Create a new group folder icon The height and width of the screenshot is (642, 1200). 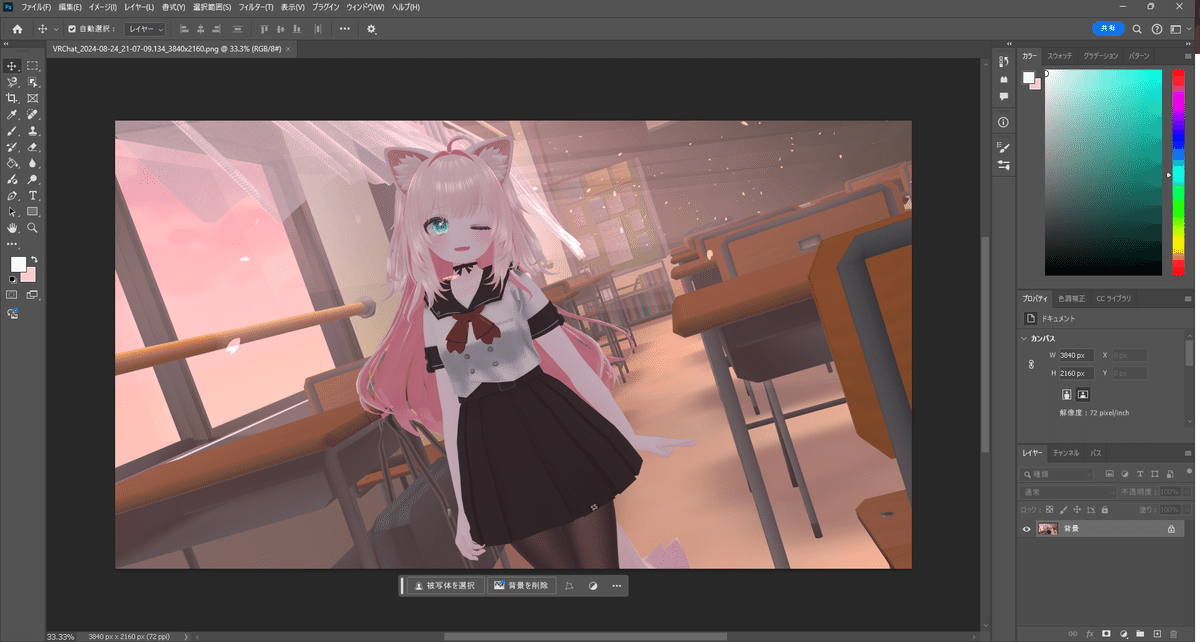(x=1140, y=633)
